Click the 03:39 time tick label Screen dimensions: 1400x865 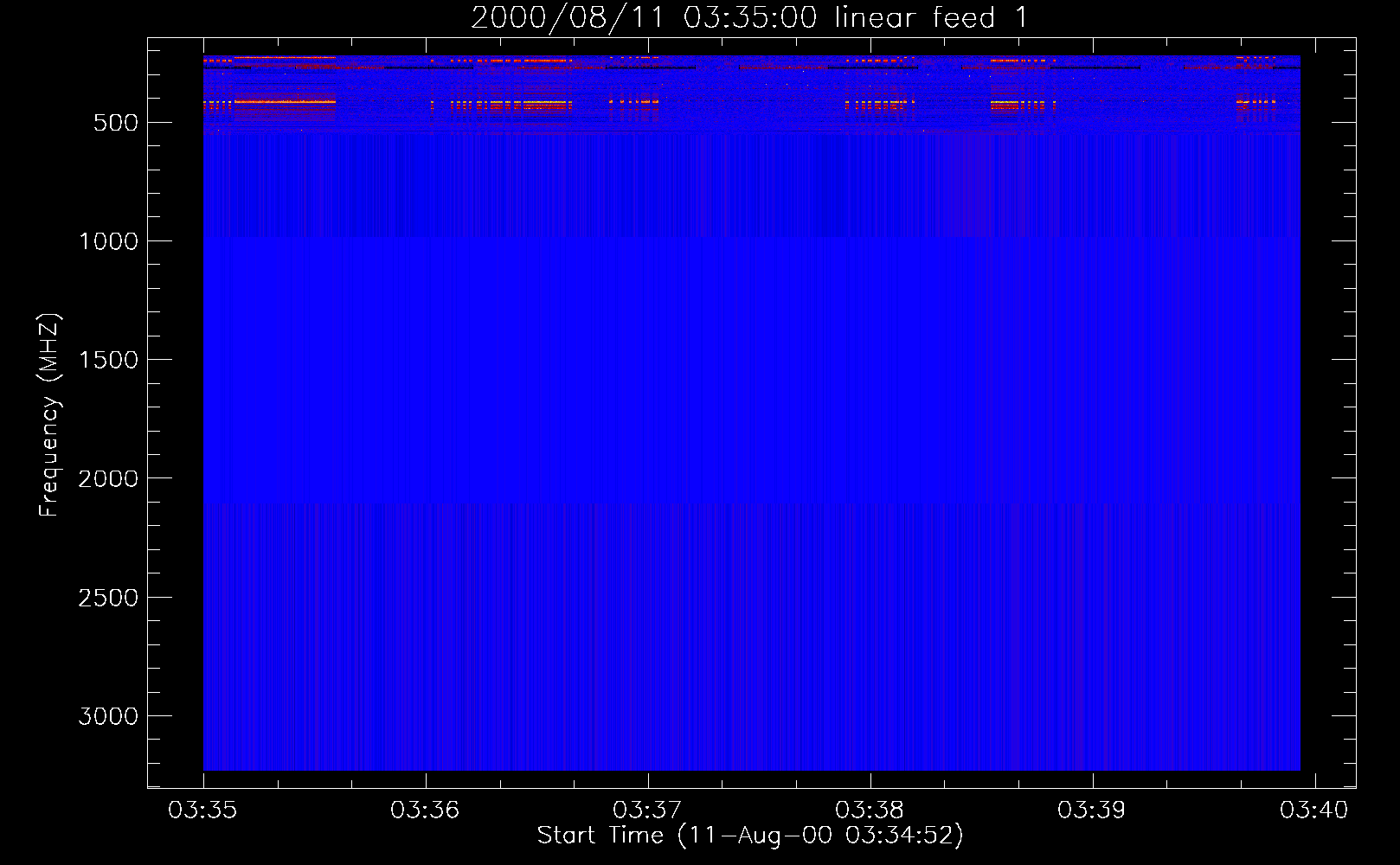coord(1092,811)
